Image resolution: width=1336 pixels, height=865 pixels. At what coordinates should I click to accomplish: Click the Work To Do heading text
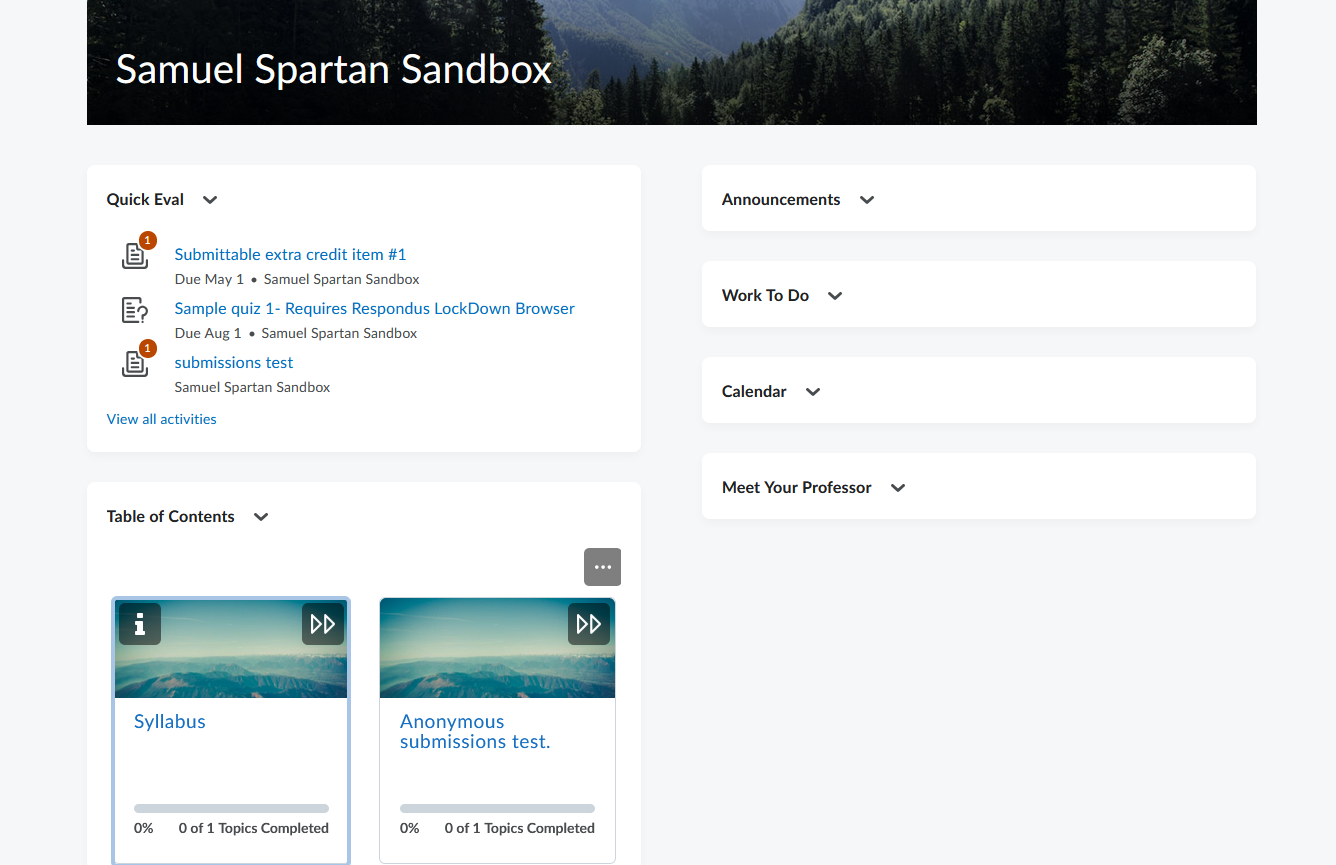(x=765, y=296)
